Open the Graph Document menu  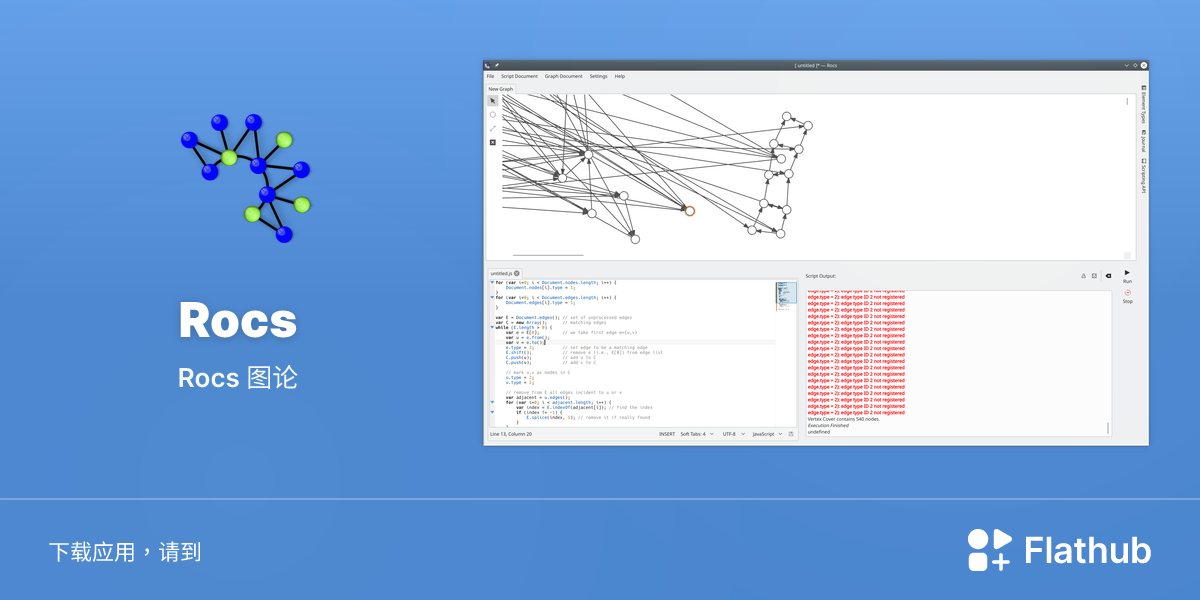[x=564, y=76]
